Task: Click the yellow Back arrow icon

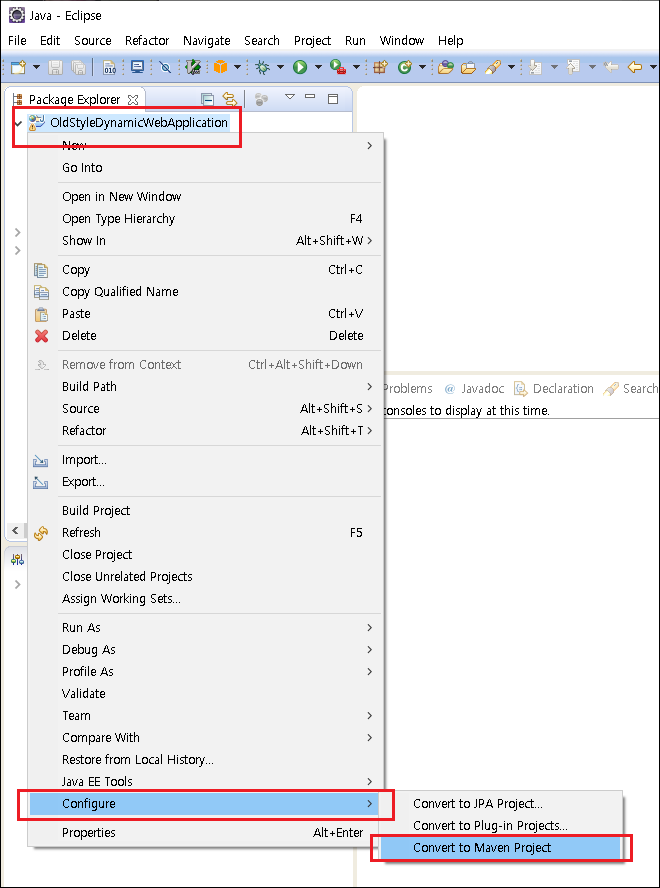Action: click(635, 67)
